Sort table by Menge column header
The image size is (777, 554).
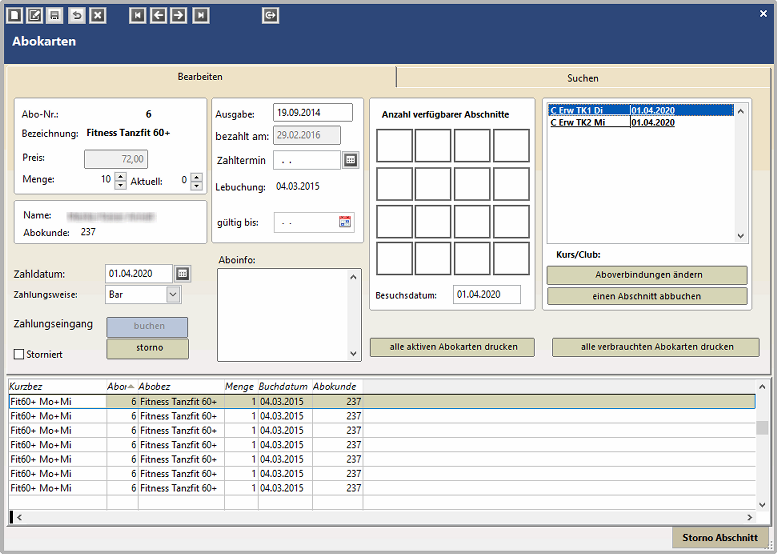click(241, 387)
